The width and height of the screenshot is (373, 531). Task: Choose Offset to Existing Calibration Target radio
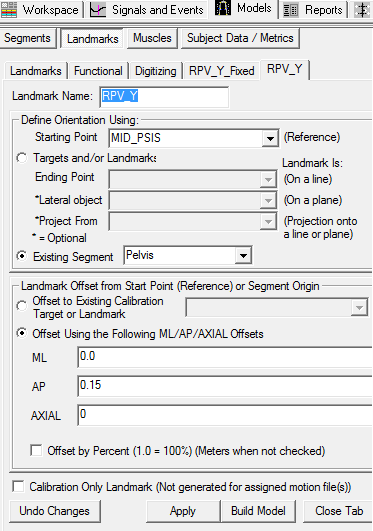pyautogui.click(x=22, y=306)
